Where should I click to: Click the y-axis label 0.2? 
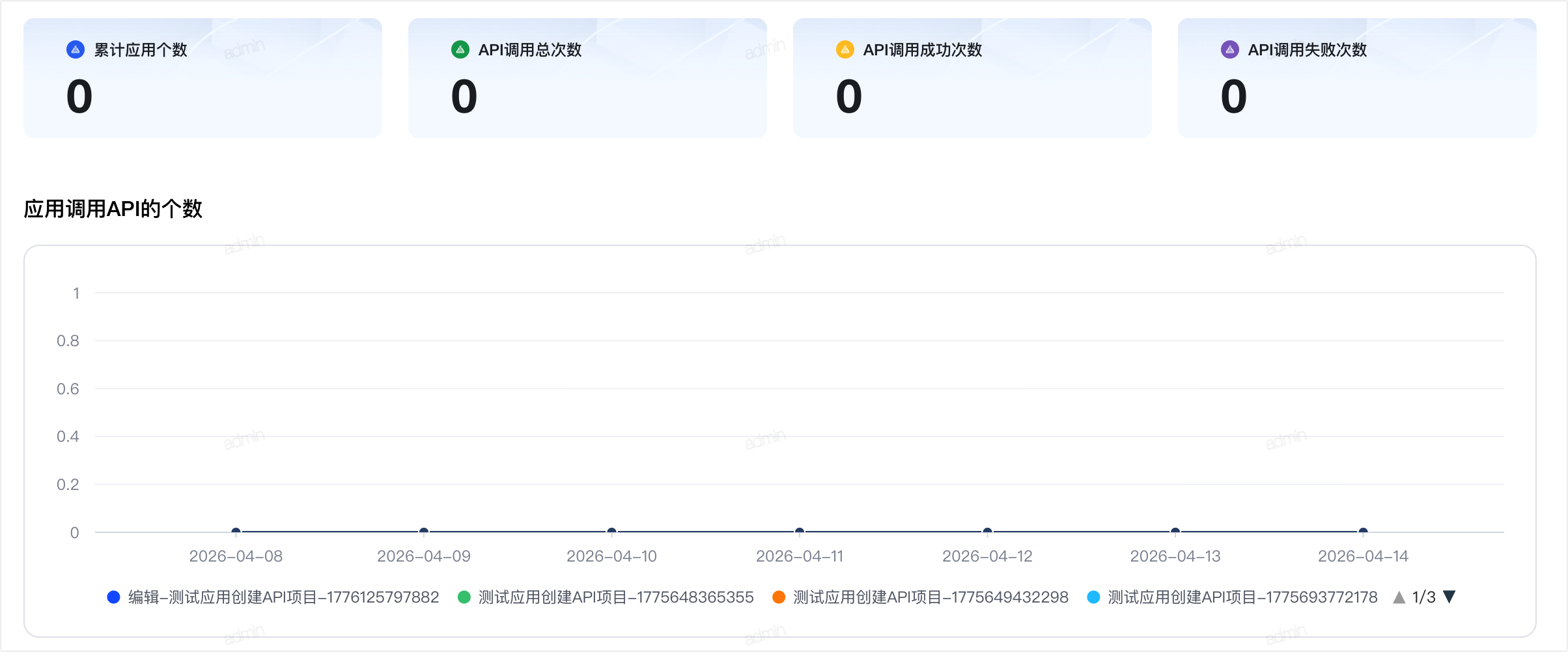(68, 485)
